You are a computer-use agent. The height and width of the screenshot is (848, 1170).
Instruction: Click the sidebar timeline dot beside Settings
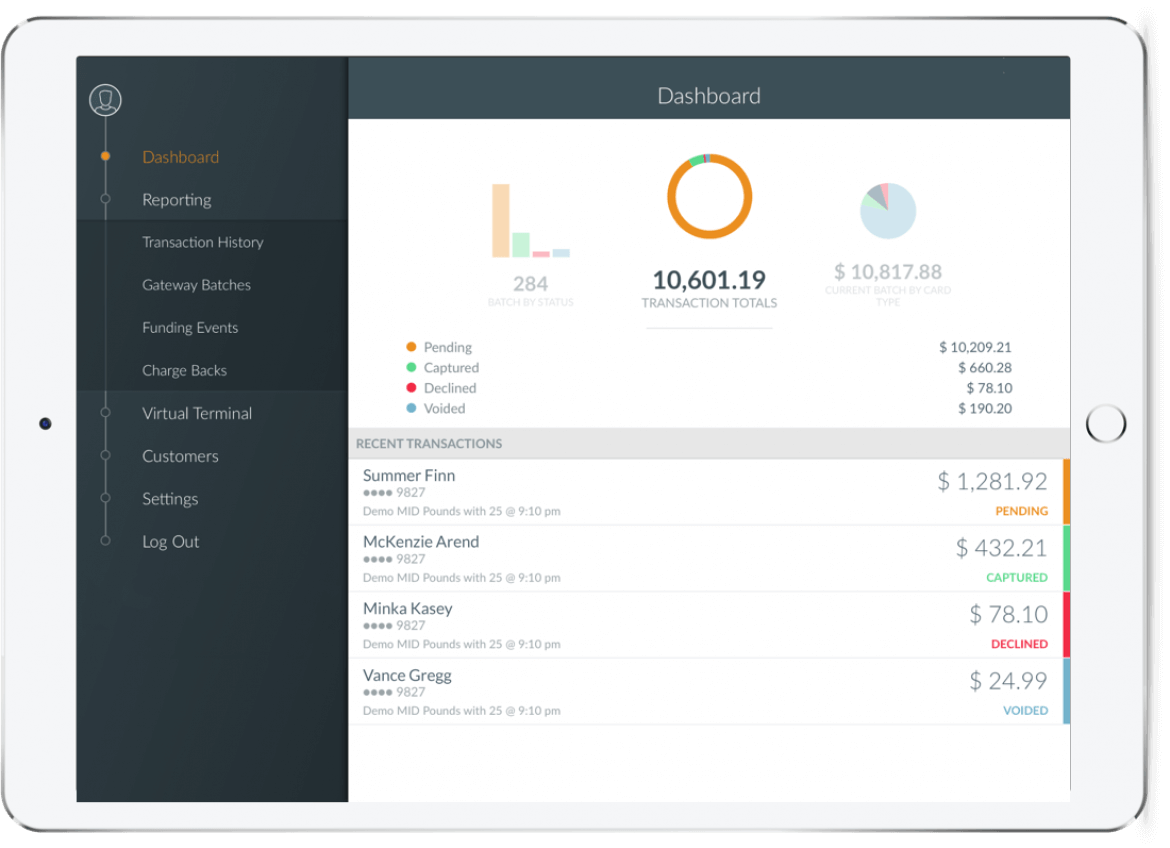point(105,497)
